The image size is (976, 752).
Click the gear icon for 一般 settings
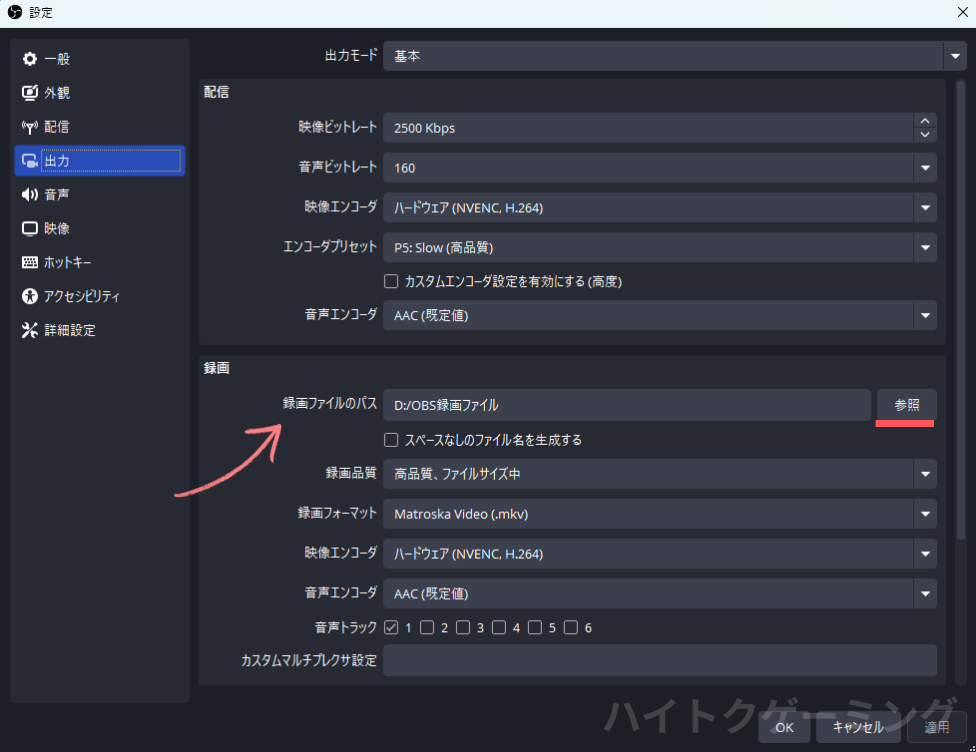tap(29, 59)
